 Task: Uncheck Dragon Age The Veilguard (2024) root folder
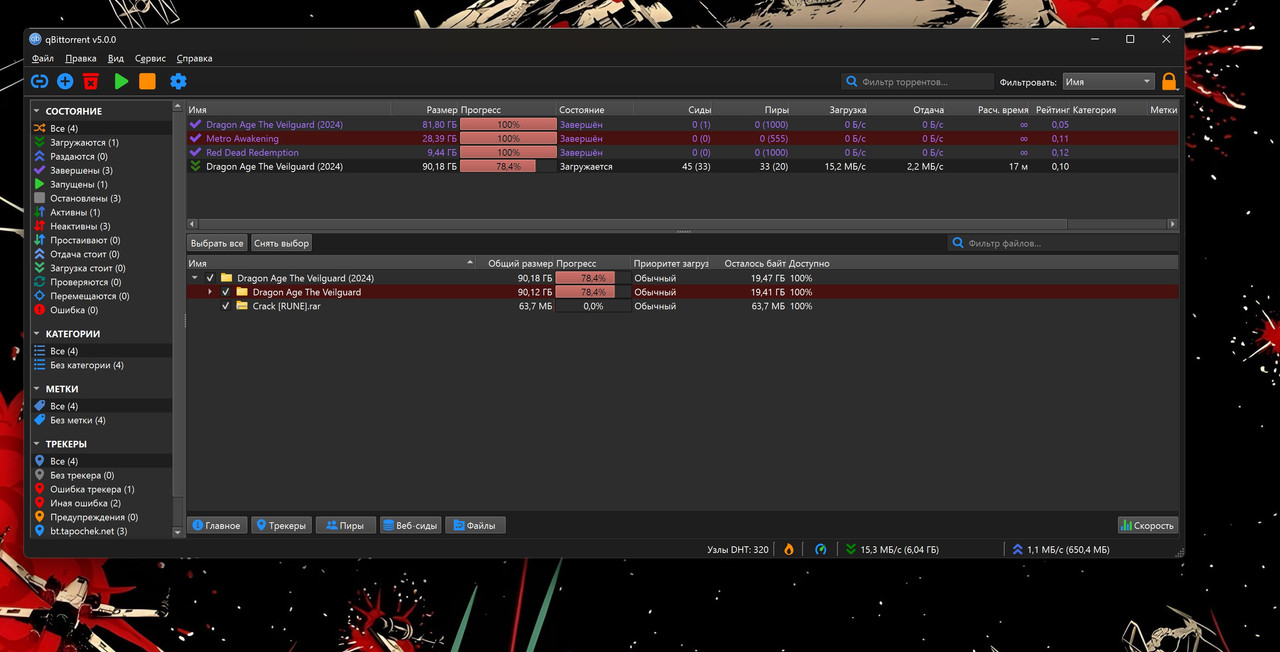point(210,278)
